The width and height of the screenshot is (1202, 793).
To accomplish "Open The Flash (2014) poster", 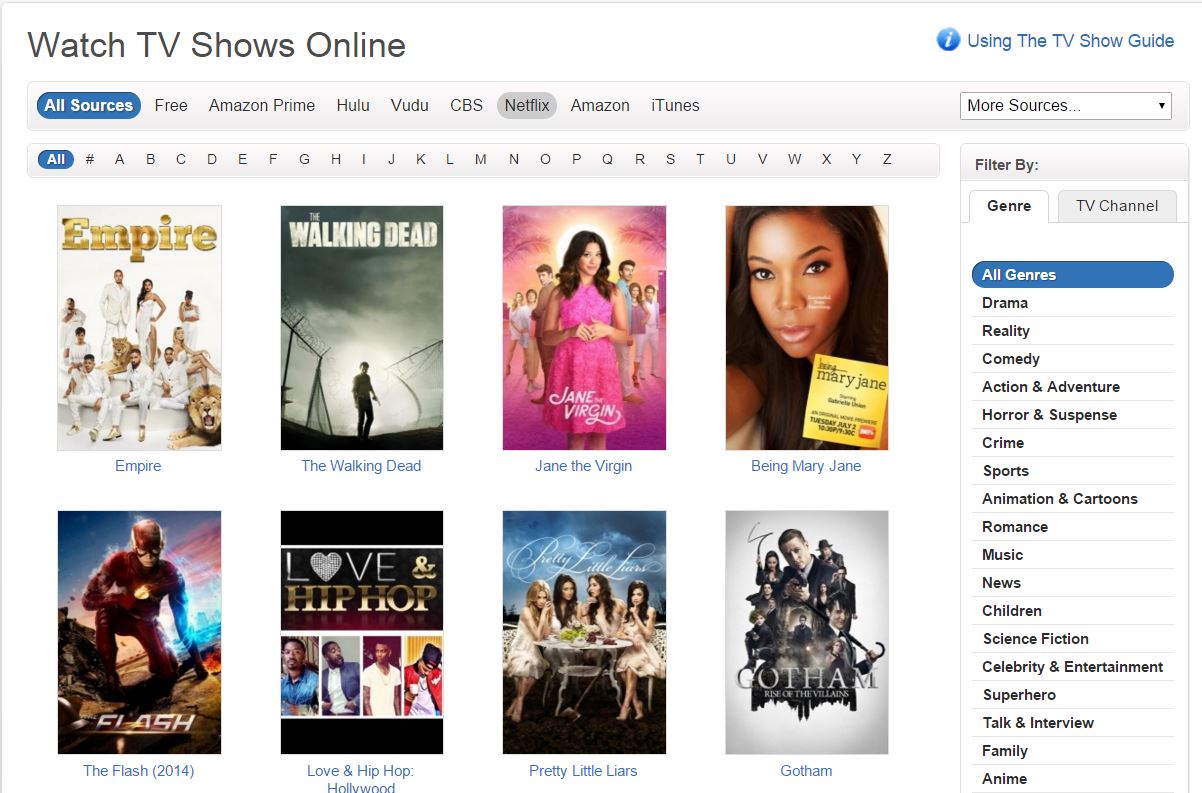I will [x=139, y=632].
